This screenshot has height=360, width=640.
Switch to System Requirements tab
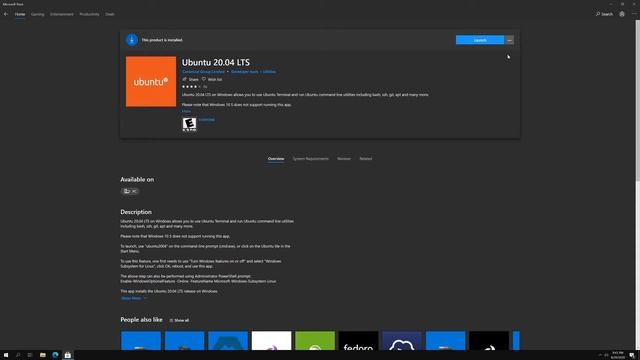click(x=311, y=159)
